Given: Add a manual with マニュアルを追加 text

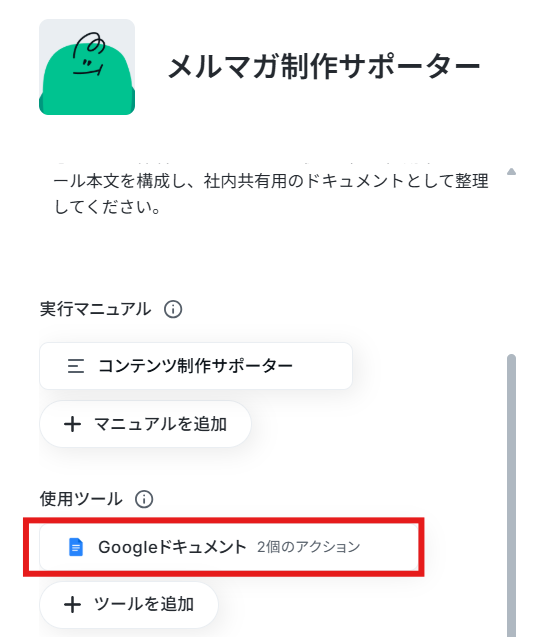Looking at the screenshot, I should pos(160,424).
